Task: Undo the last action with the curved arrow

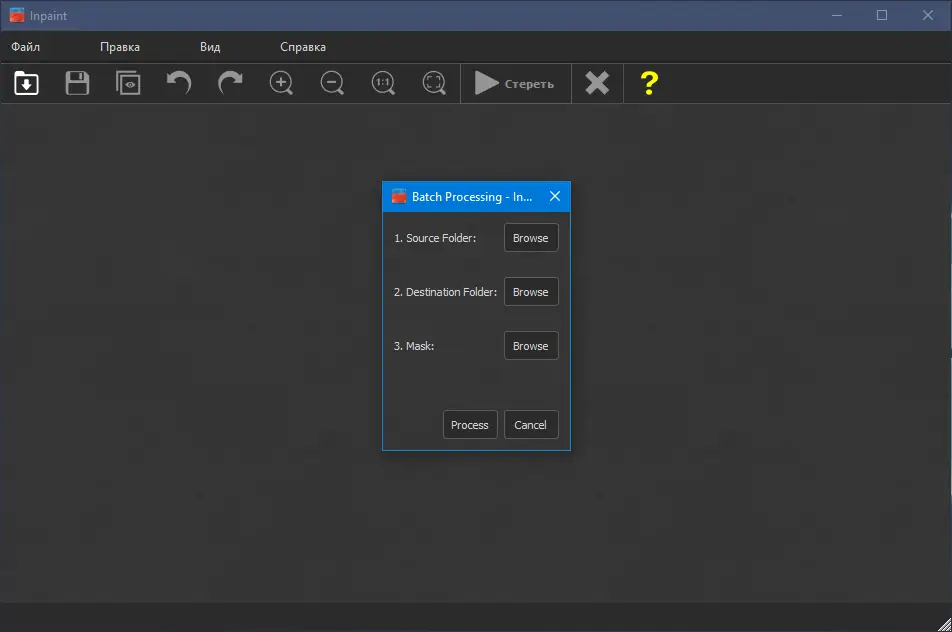Action: click(179, 83)
